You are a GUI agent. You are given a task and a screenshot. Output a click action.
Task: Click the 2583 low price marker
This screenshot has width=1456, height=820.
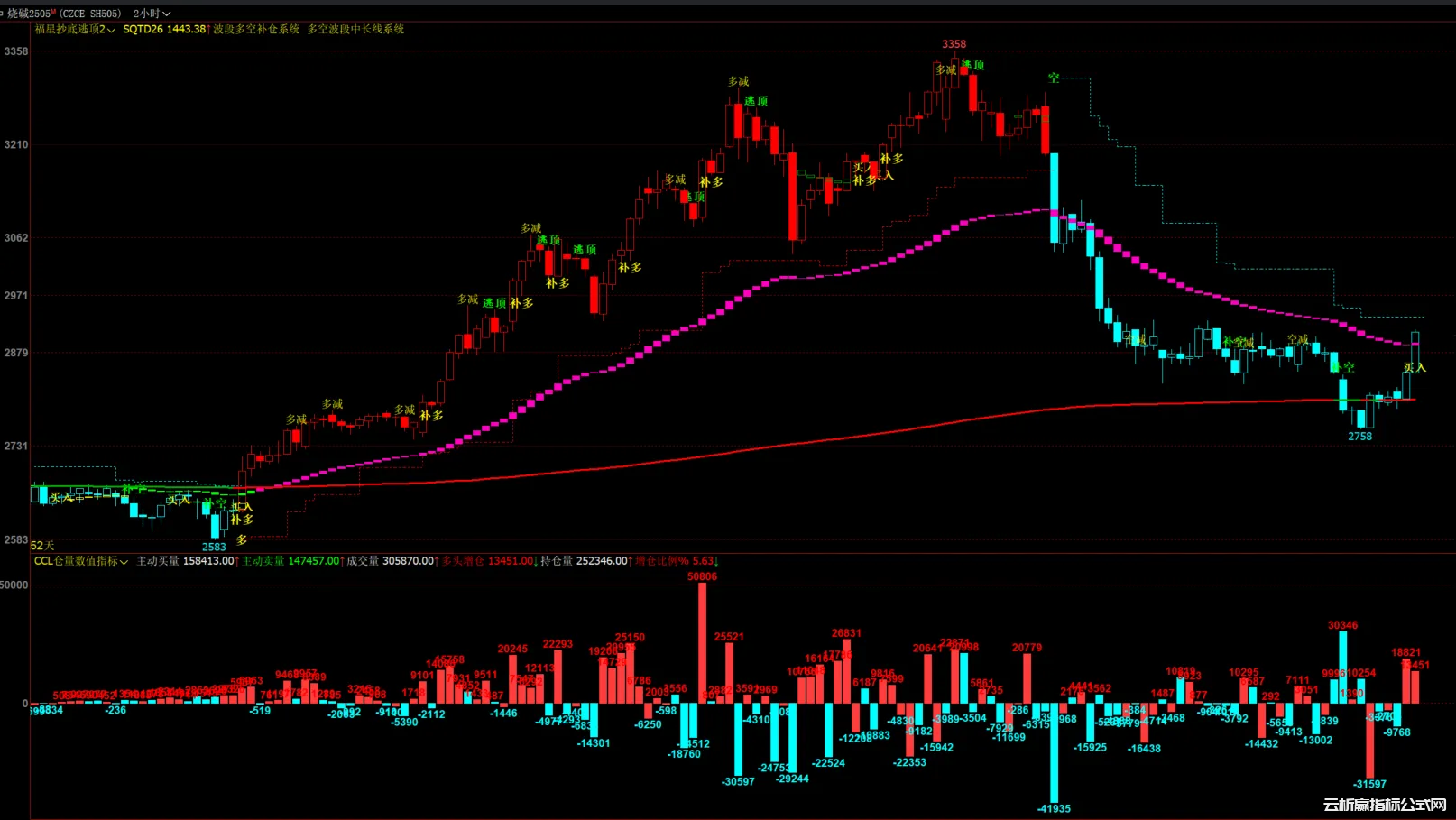pos(214,547)
